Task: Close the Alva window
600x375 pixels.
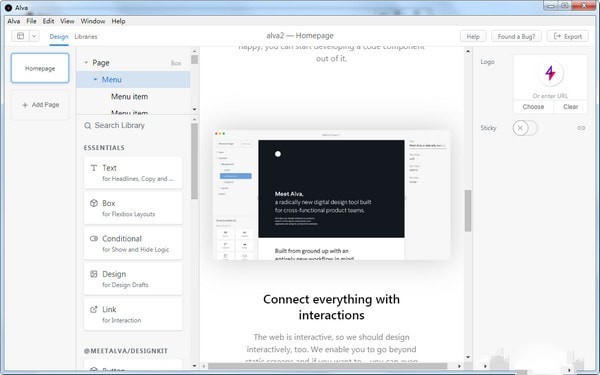Action: pyautogui.click(x=584, y=6)
